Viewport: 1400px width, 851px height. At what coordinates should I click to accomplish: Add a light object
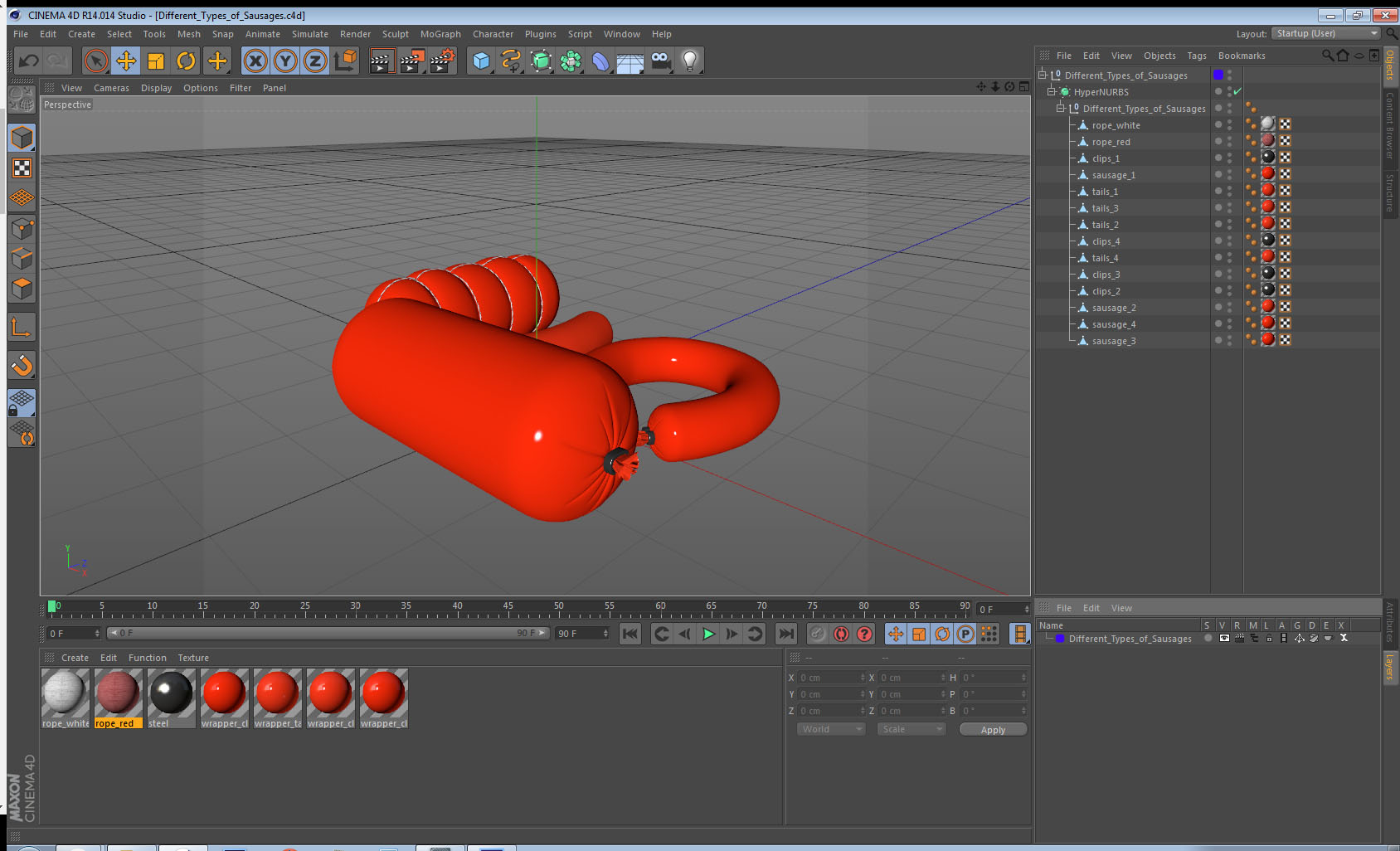coord(690,61)
